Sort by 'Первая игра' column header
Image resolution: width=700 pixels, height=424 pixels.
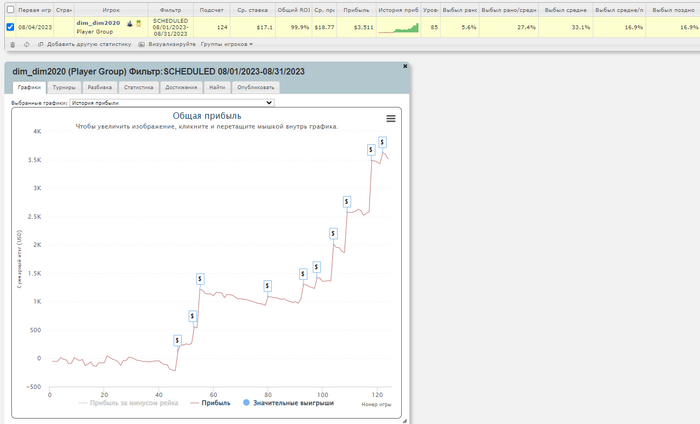click(34, 10)
